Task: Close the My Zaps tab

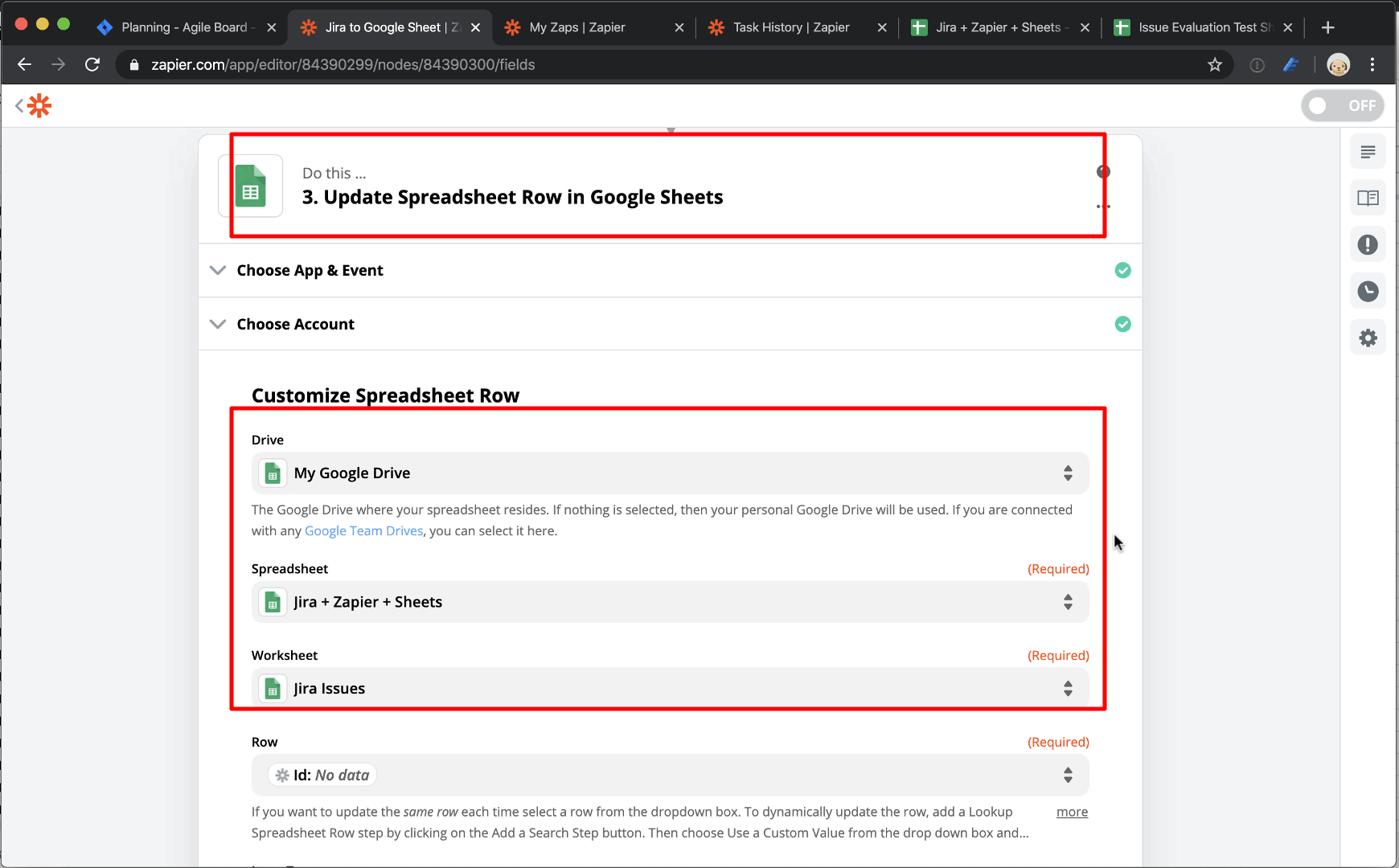Action: (x=679, y=27)
